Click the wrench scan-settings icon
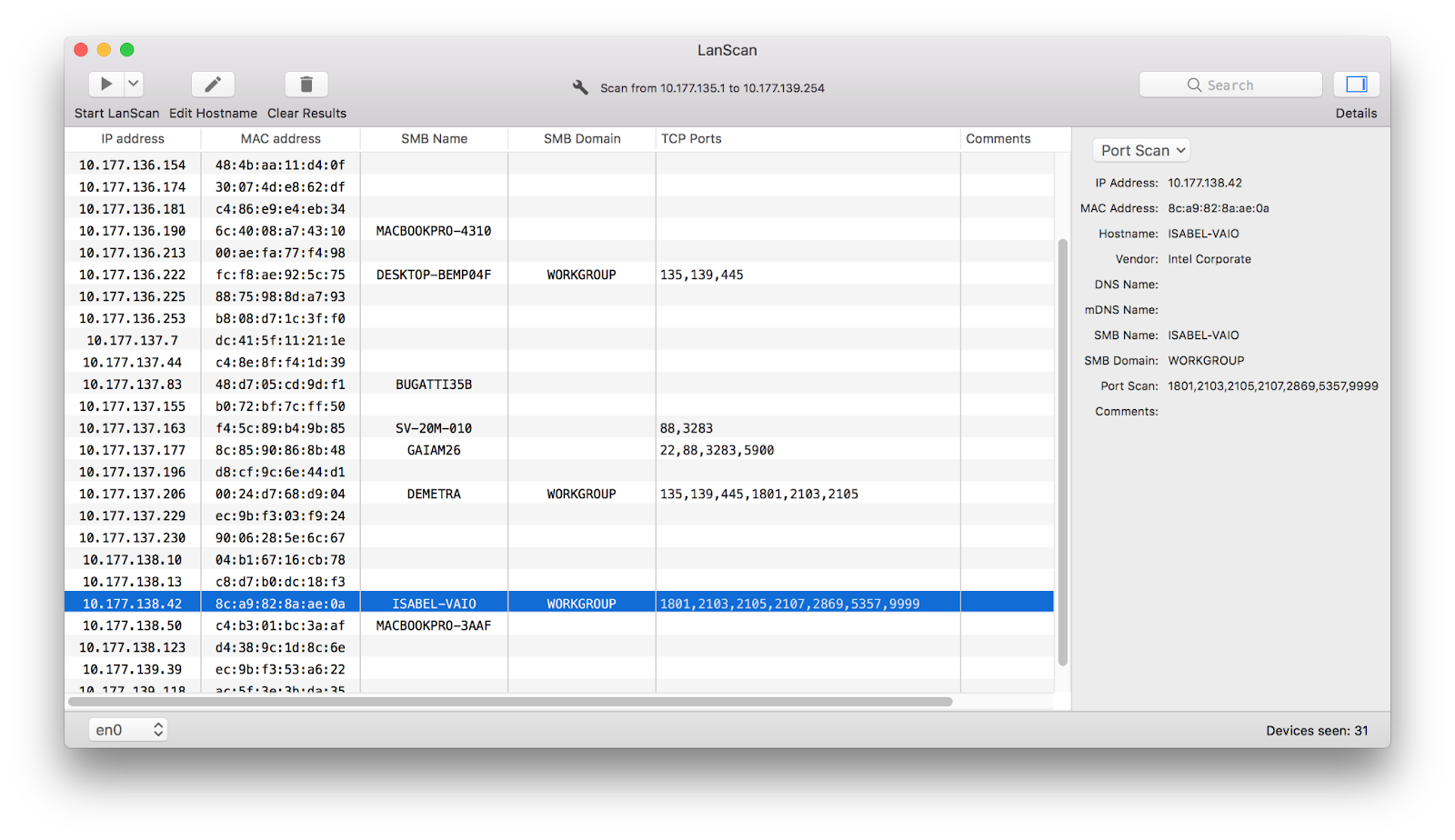This screenshot has width=1455, height=840. [x=580, y=87]
